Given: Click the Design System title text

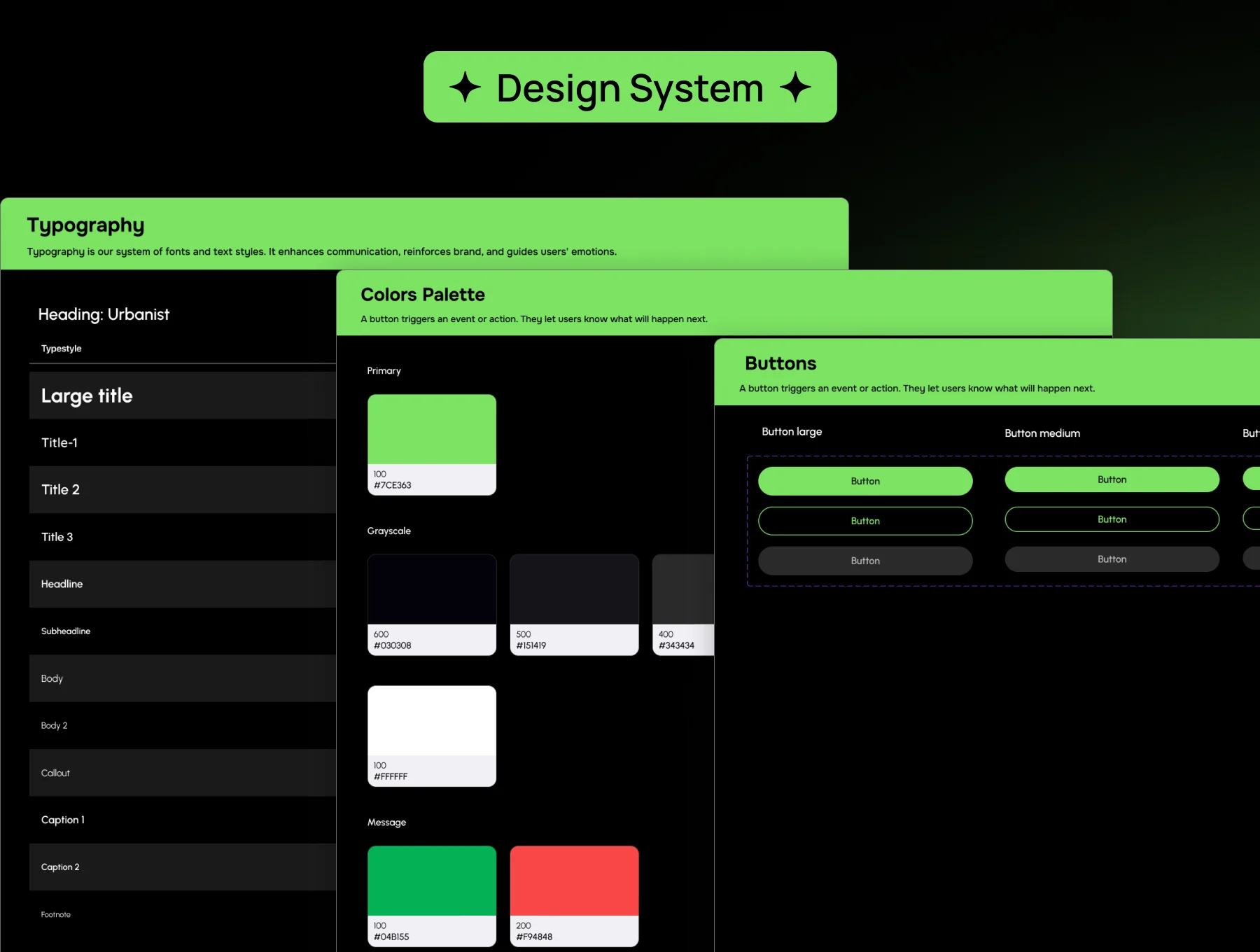Looking at the screenshot, I should click(630, 89).
